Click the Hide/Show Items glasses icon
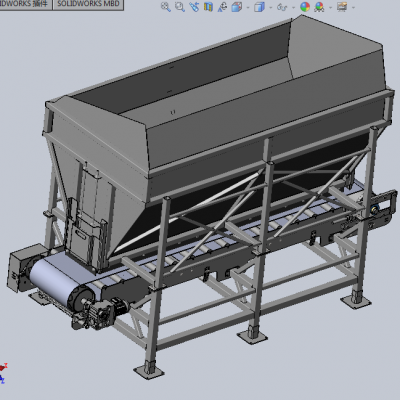Viewport: 400px width, 400px height. click(282, 7)
